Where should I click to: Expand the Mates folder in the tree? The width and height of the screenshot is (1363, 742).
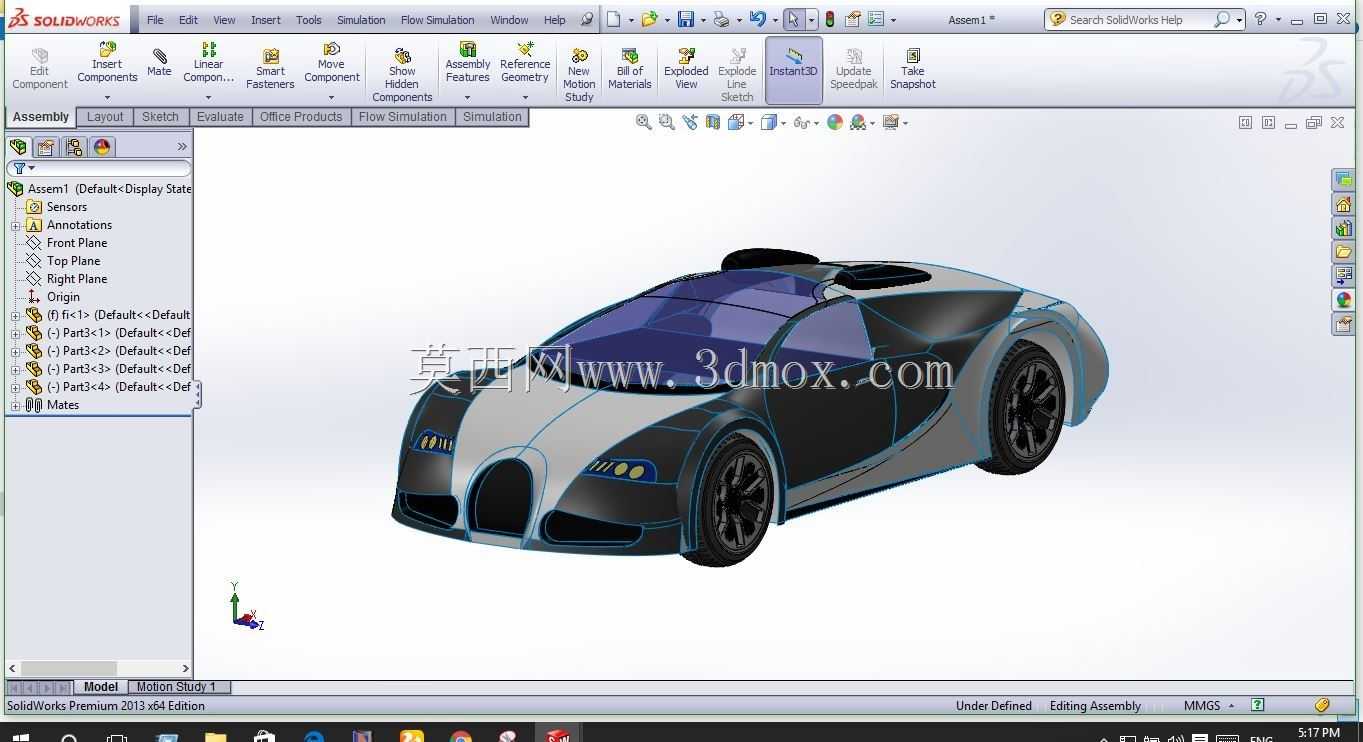(16, 406)
